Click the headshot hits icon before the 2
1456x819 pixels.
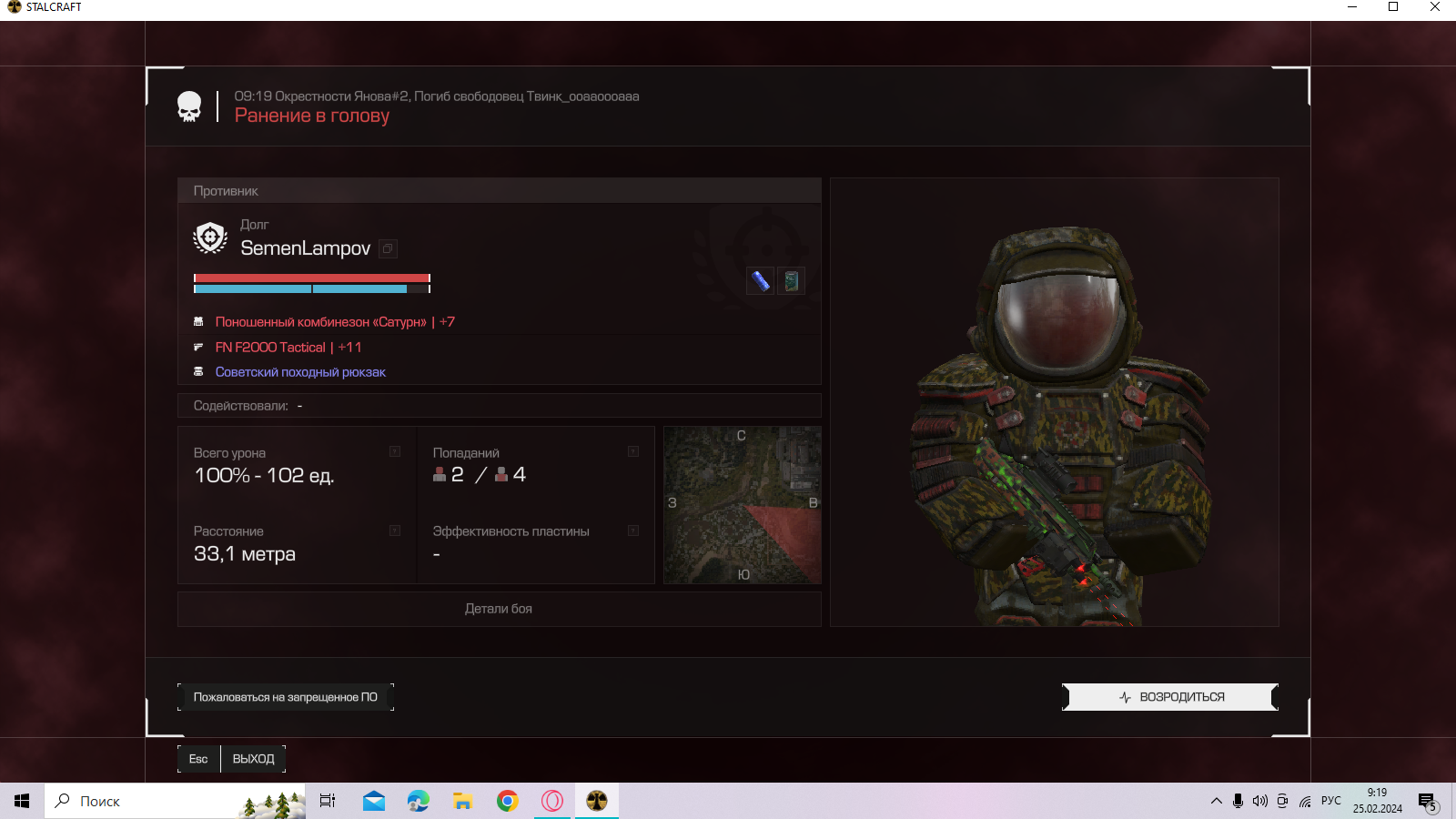(x=440, y=474)
